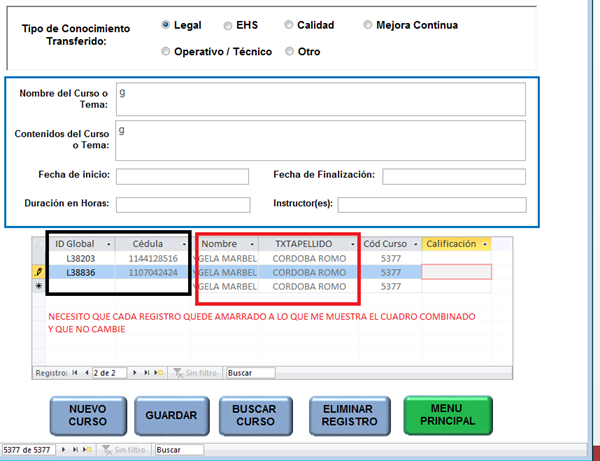Choose the Calidad radio option
Screen dimensions: 600x461
[x=289, y=25]
